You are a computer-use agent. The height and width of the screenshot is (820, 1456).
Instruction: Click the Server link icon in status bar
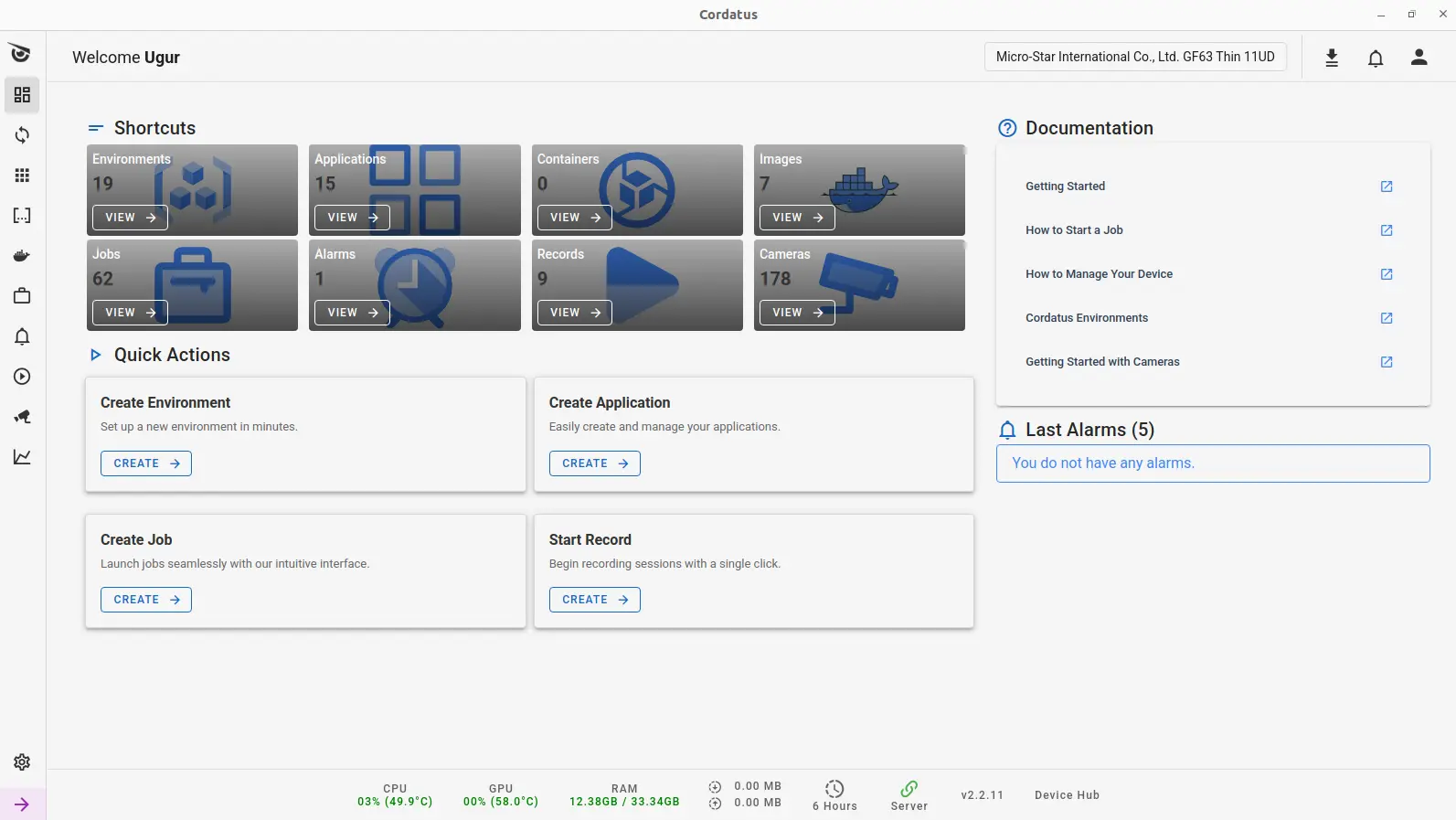[909, 789]
